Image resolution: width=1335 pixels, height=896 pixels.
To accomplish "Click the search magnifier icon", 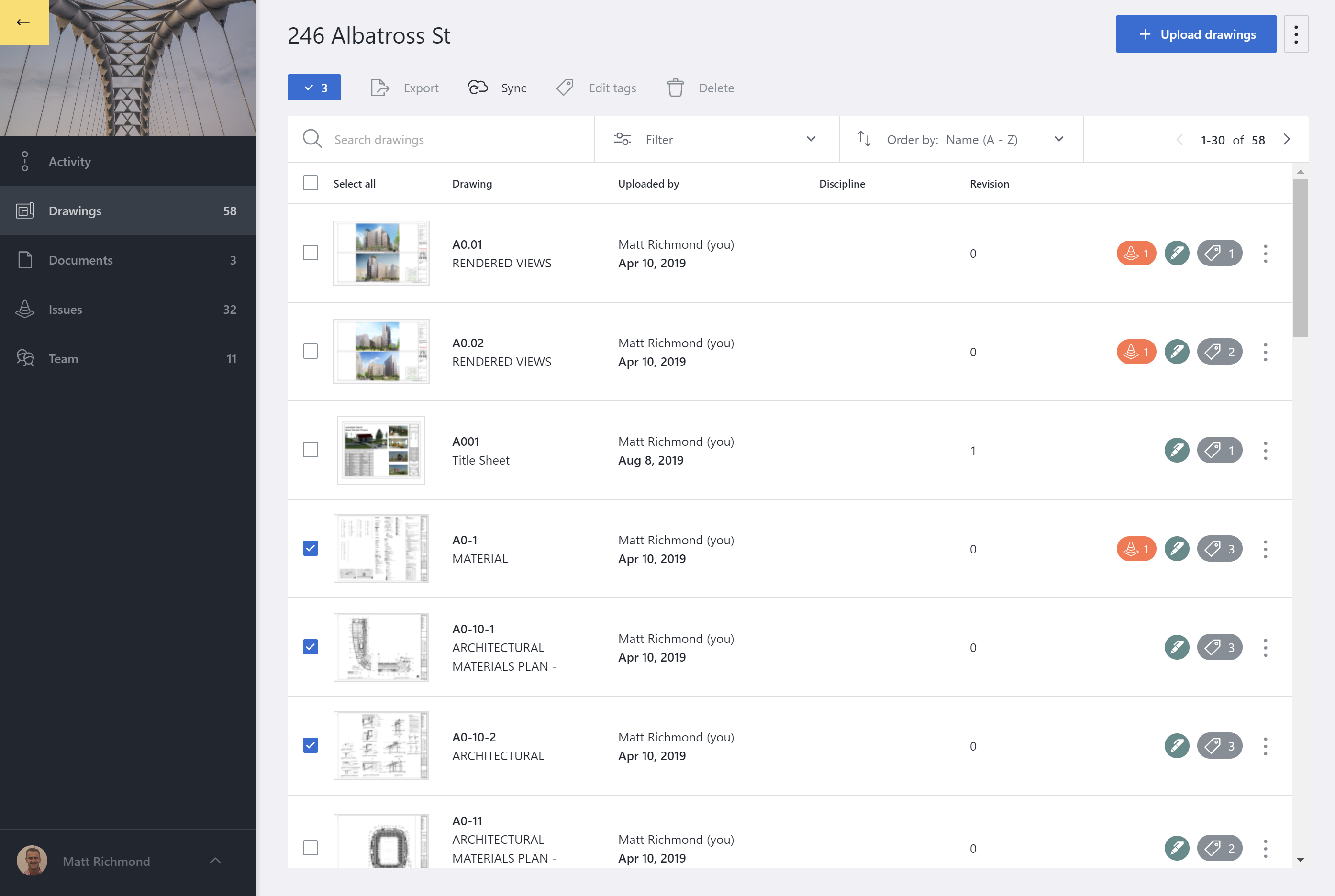I will 312,139.
